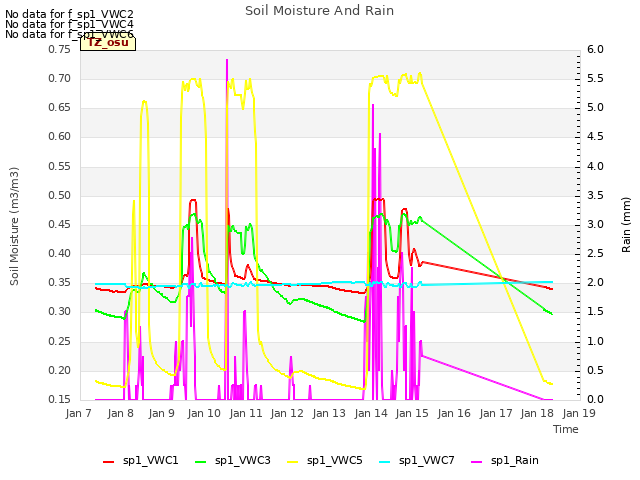The height and width of the screenshot is (480, 640).
Task: Click the Jan 13 x-axis tick label
Action: (329, 413)
